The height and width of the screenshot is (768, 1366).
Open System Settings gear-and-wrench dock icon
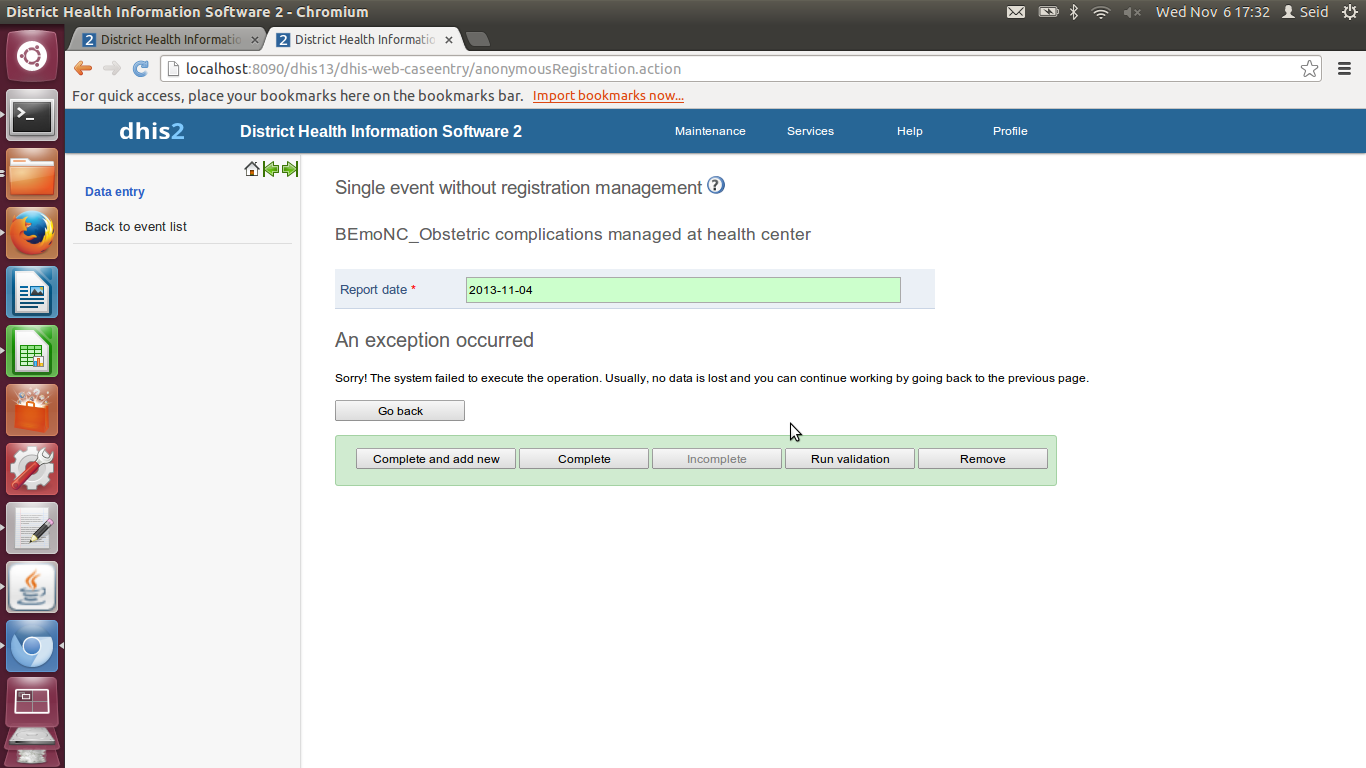point(32,469)
